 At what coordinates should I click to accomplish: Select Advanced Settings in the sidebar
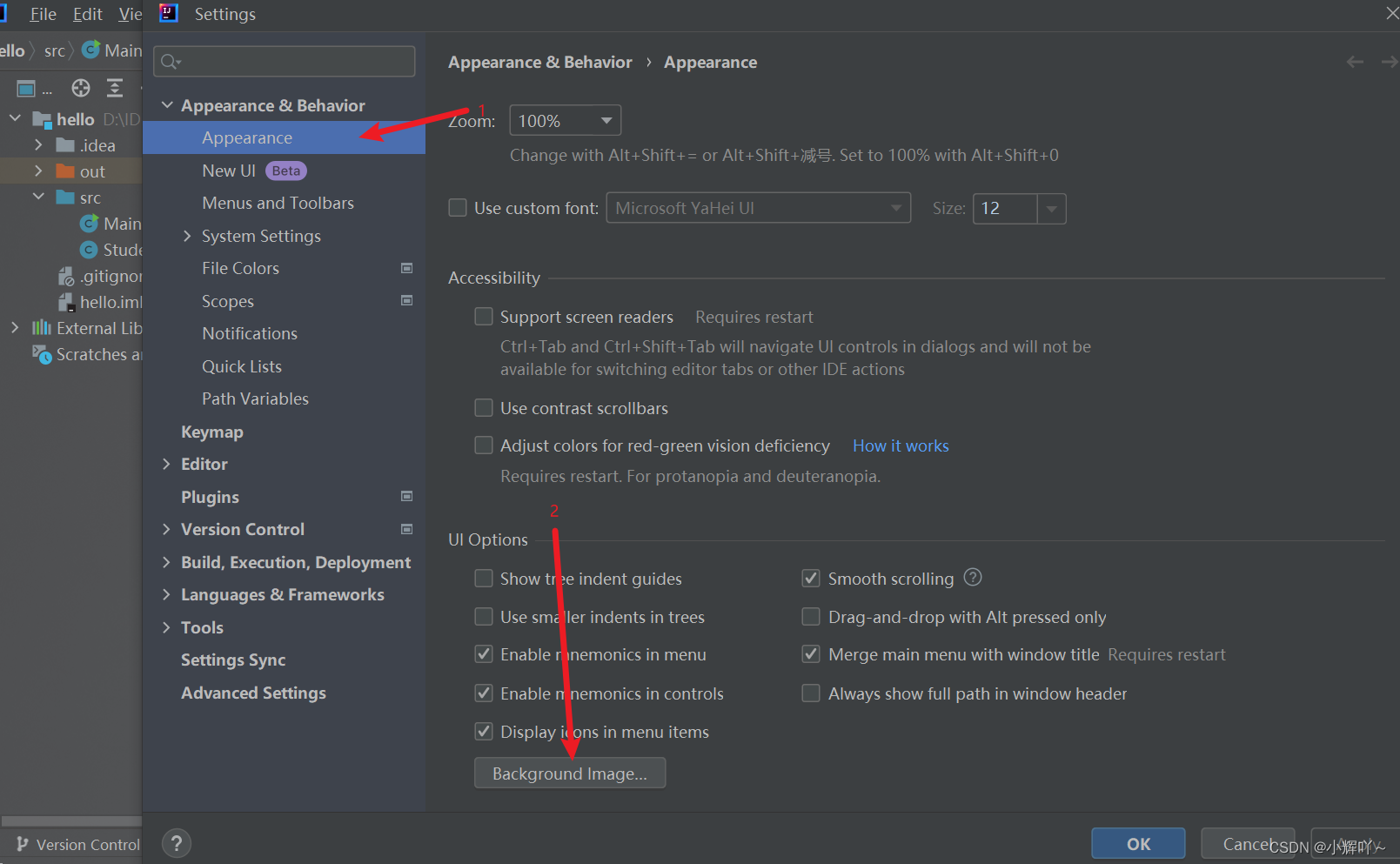click(253, 693)
